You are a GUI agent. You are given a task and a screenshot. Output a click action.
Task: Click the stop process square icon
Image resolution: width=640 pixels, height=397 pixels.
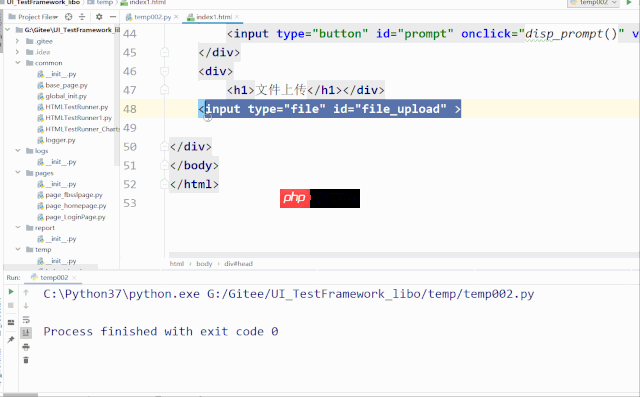coord(11,305)
